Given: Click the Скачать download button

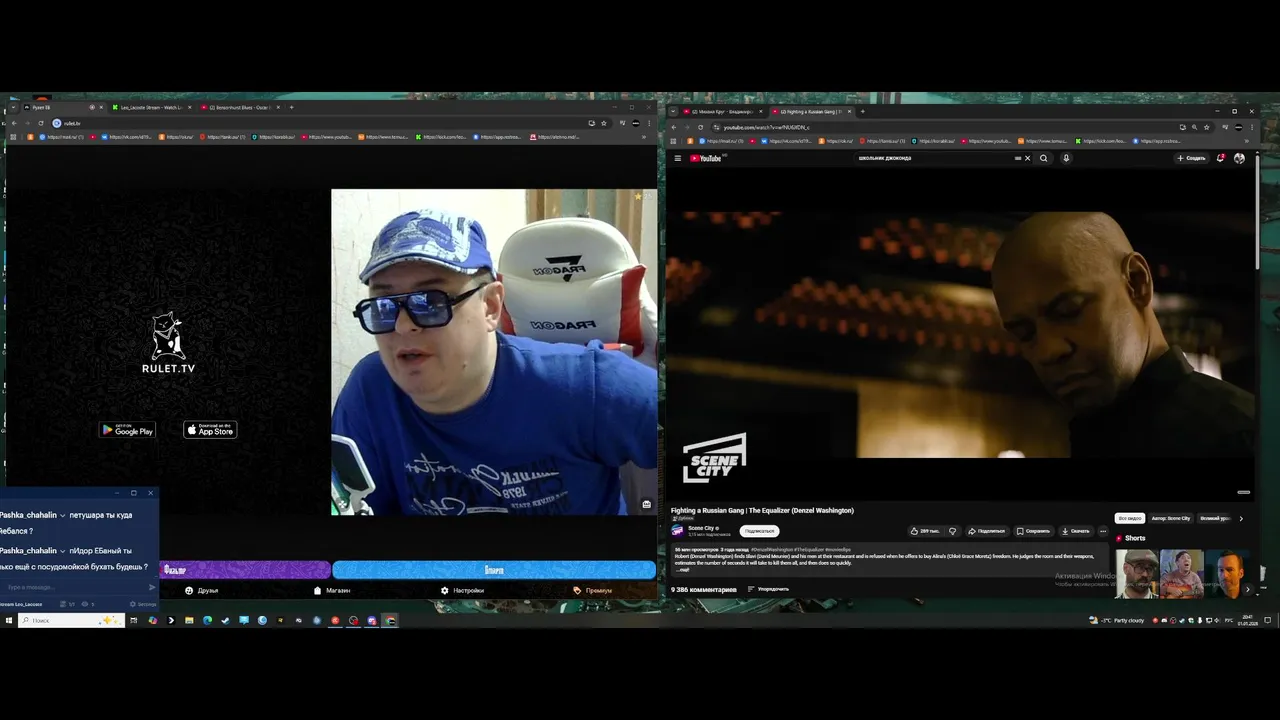Looking at the screenshot, I should point(1076,531).
